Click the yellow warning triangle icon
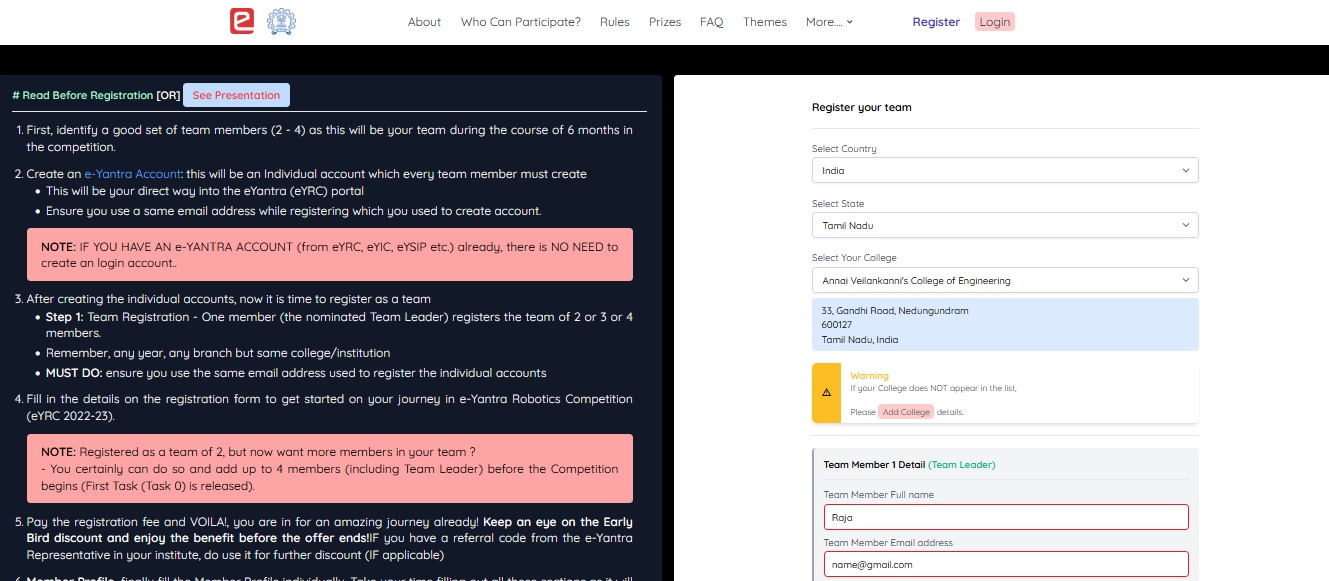The image size is (1329, 581). click(826, 392)
